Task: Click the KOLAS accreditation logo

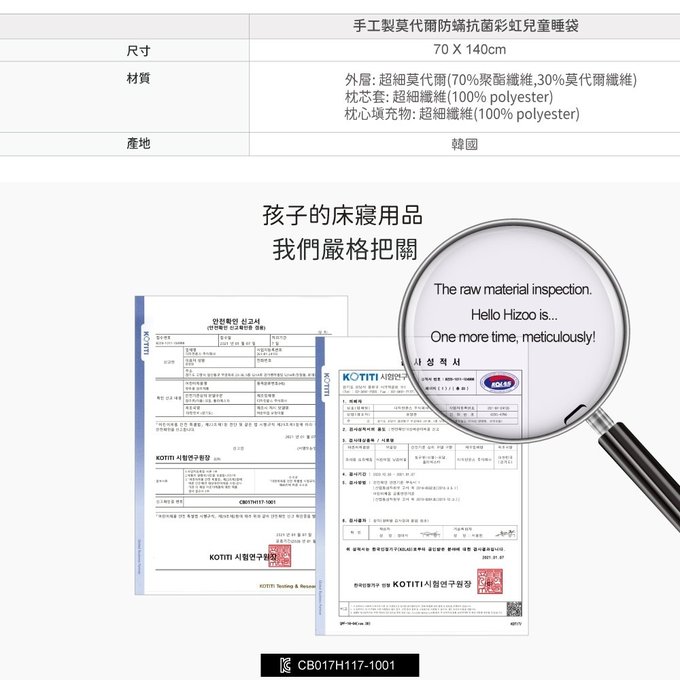Action: (x=499, y=382)
